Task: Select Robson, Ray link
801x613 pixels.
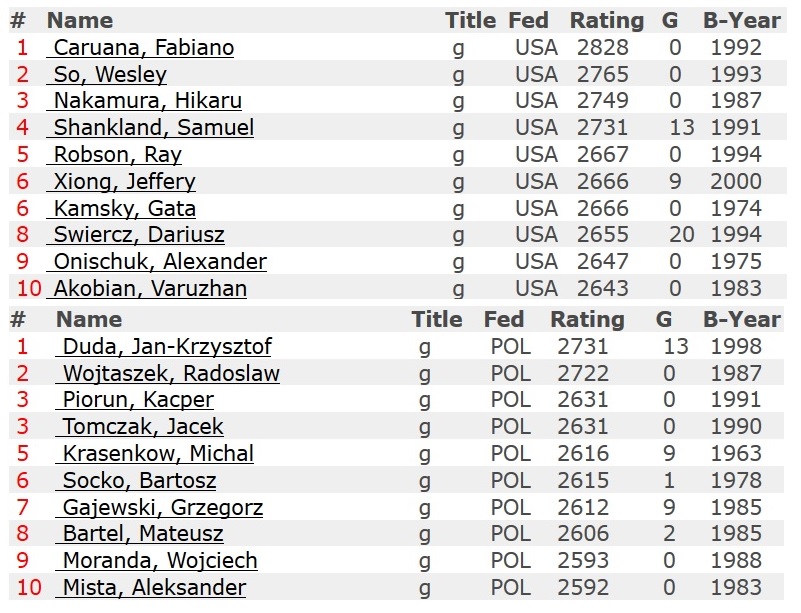Action: point(114,155)
